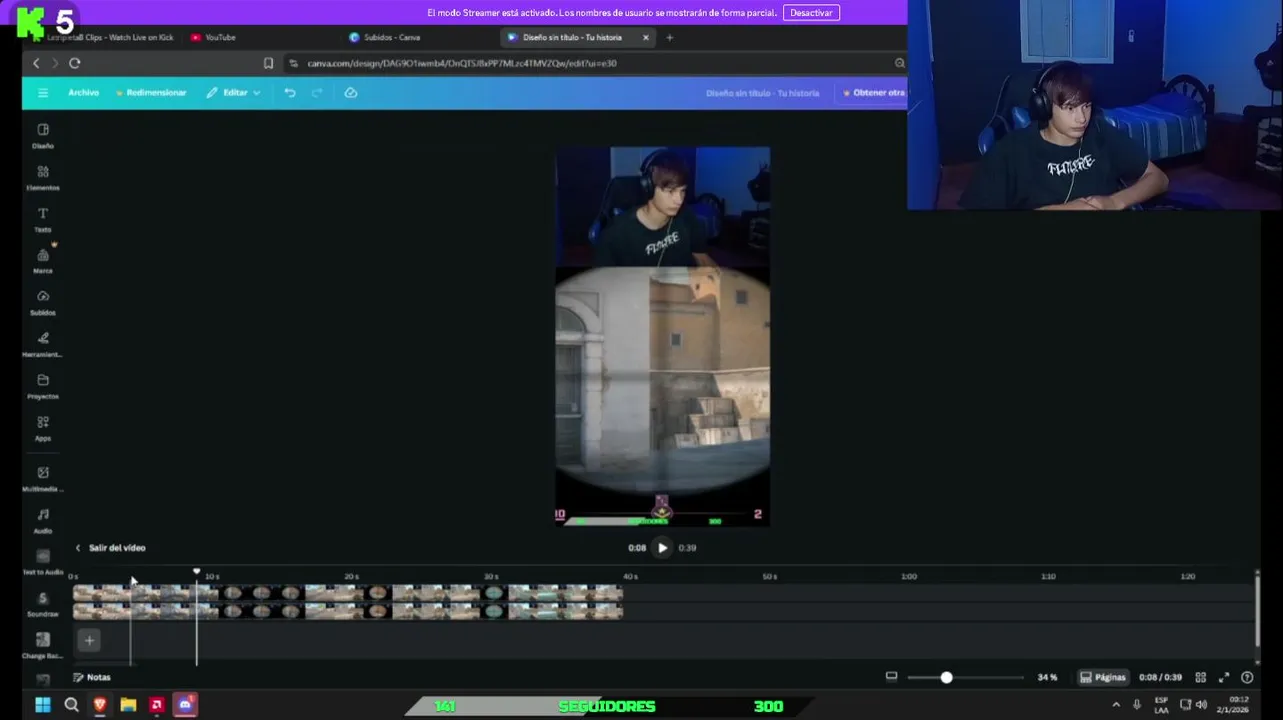Open taskbar search
The image size is (1283, 720).
71,705
